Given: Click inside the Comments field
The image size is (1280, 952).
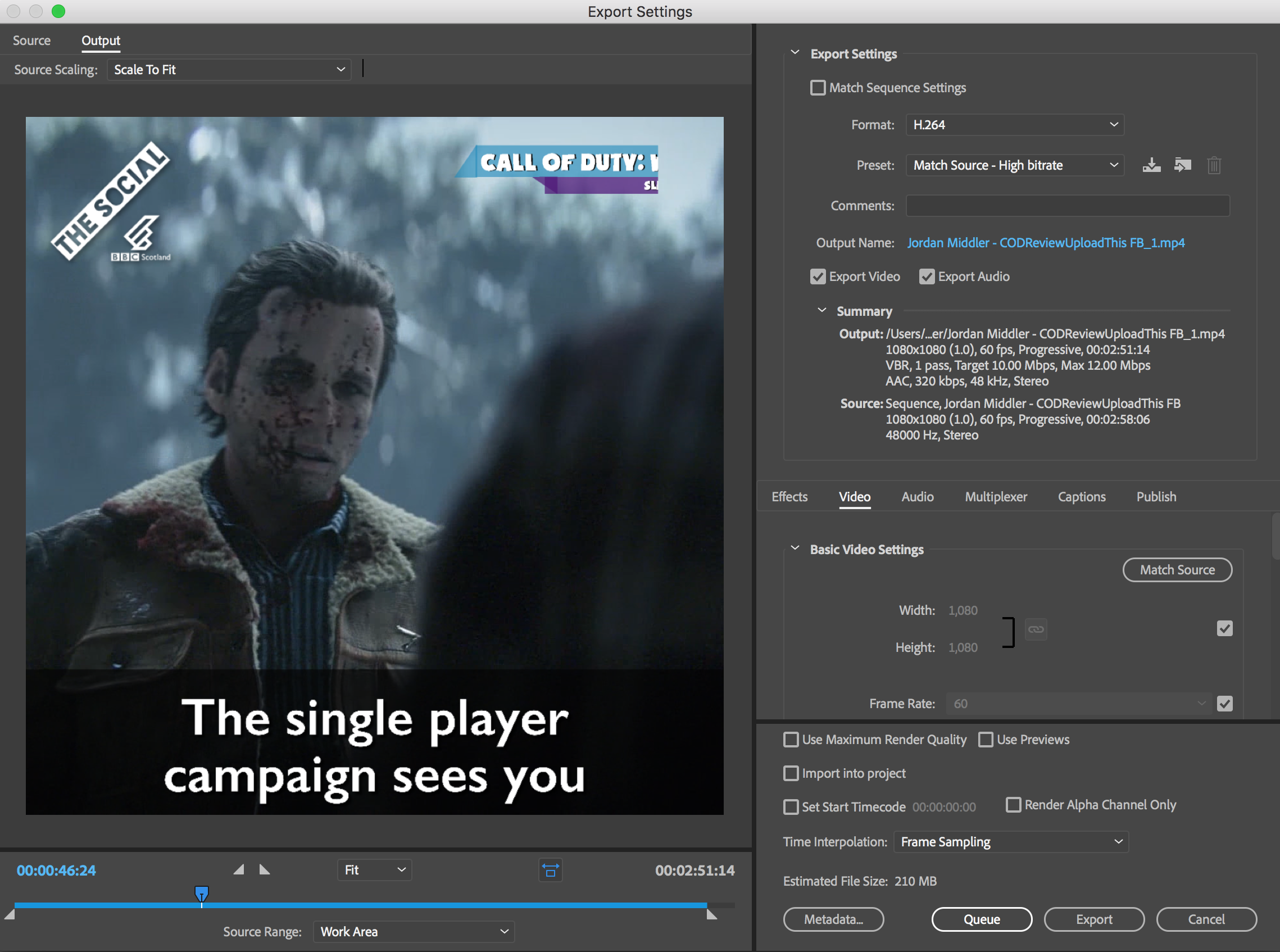Looking at the screenshot, I should point(1066,205).
